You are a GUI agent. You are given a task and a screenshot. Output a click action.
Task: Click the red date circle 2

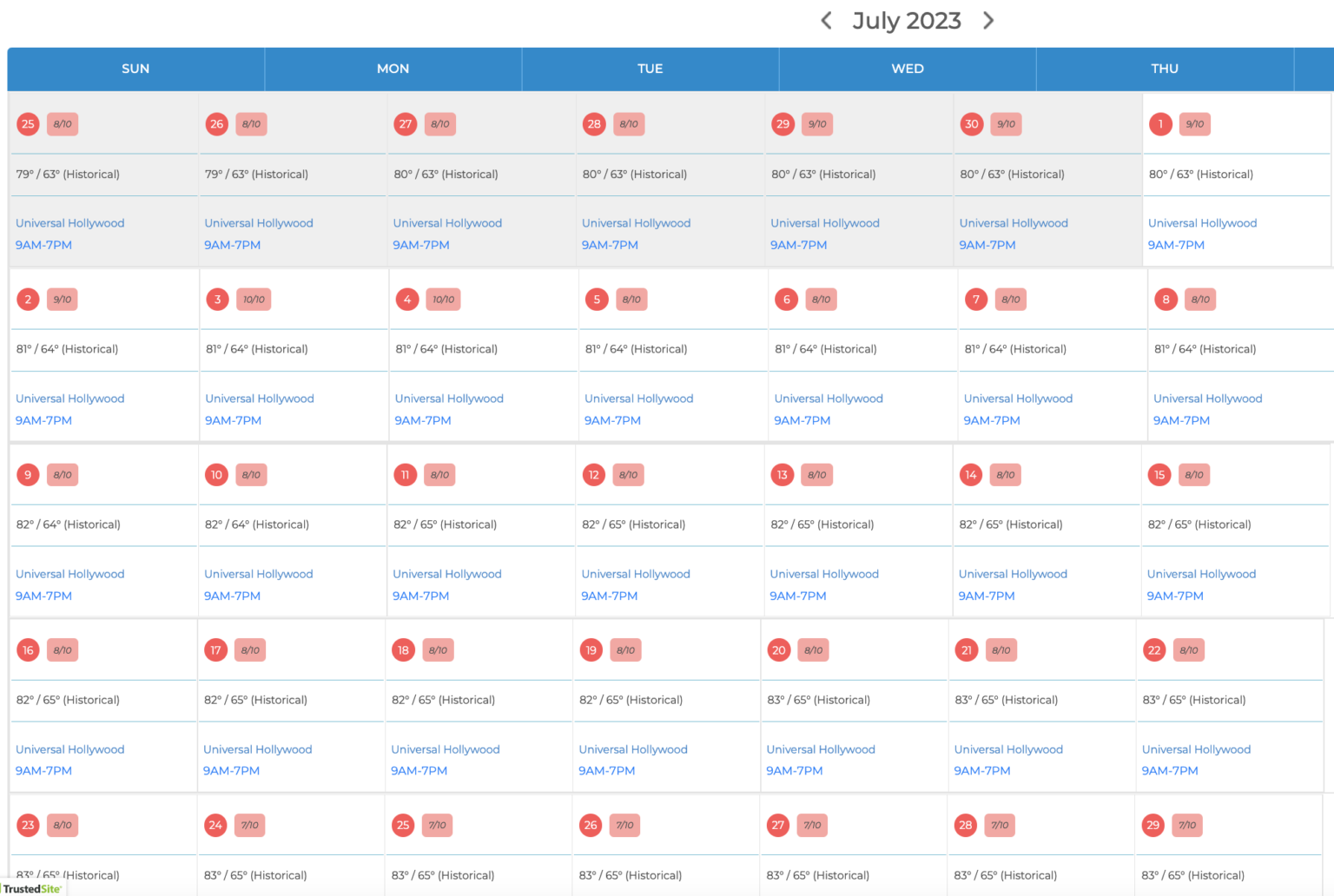[28, 300]
